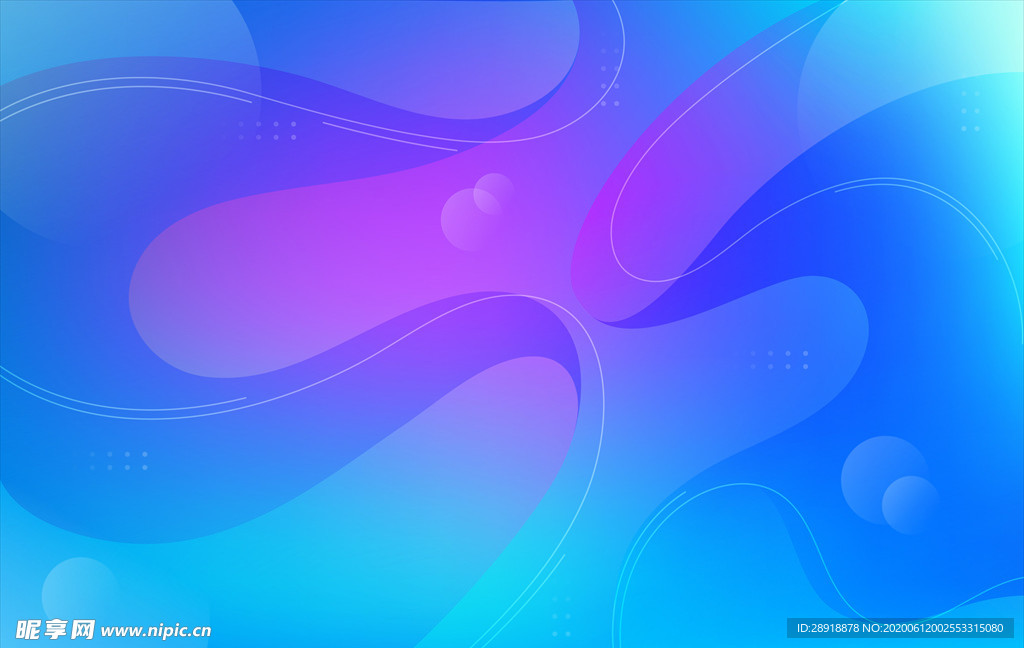Viewport: 1024px width, 648px height.
Task: Click the dot grid in the pale top-right corner
Action: pyautogui.click(x=970, y=110)
